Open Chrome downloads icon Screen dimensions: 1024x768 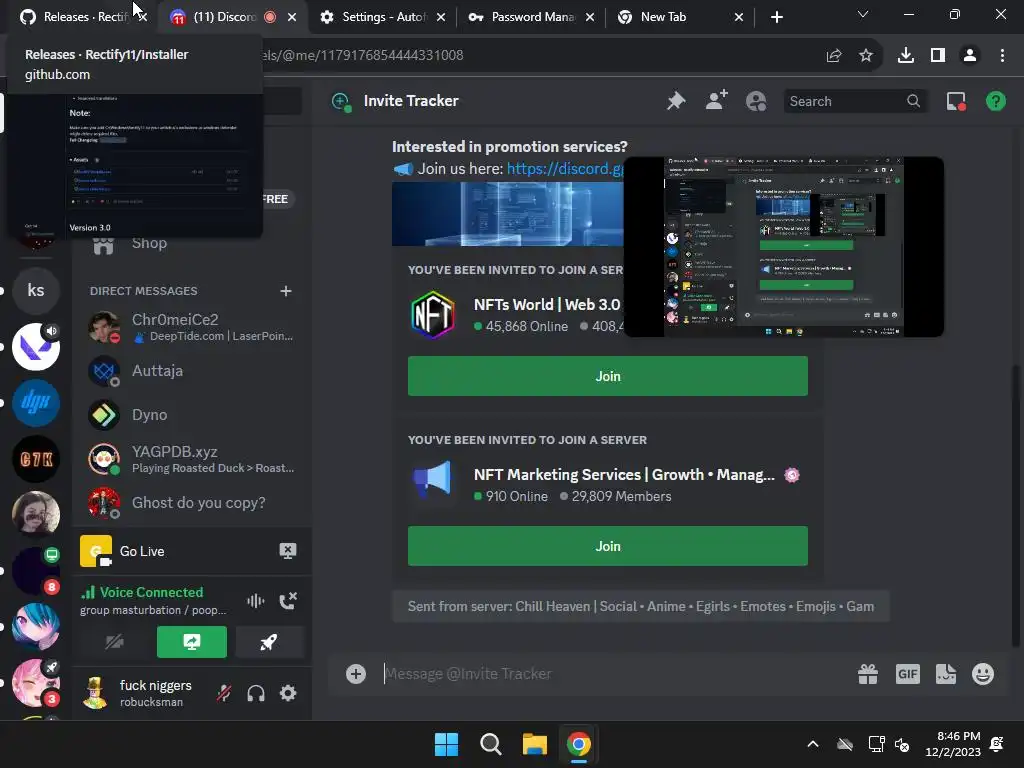(x=906, y=56)
